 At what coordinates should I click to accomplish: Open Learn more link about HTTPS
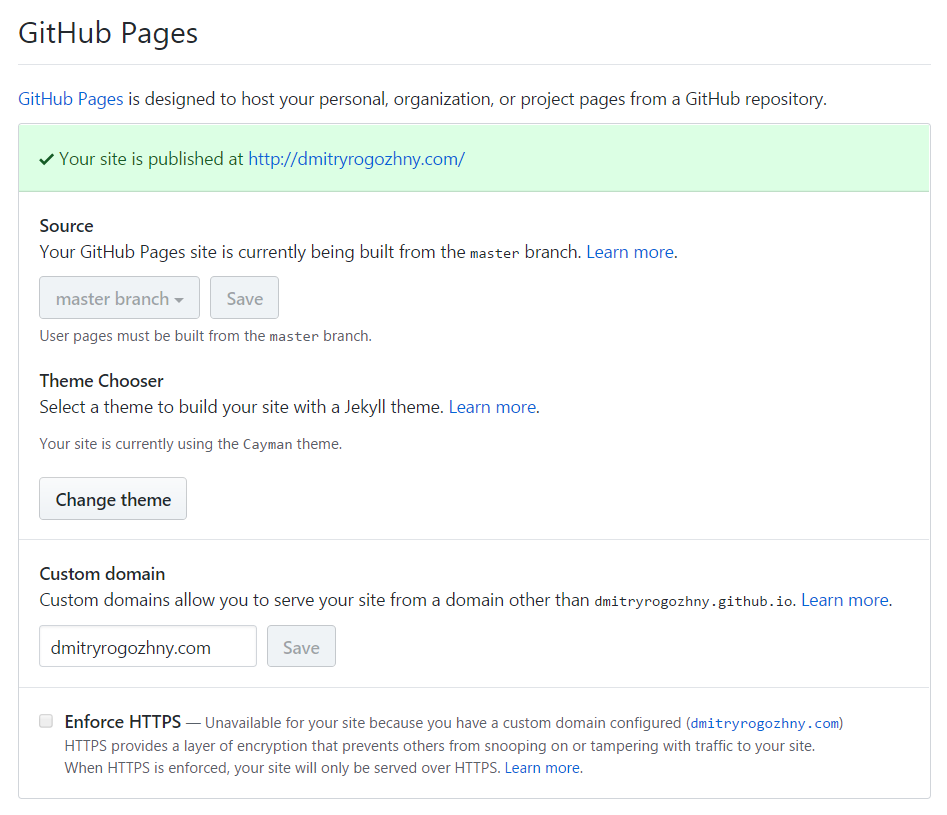pos(542,768)
